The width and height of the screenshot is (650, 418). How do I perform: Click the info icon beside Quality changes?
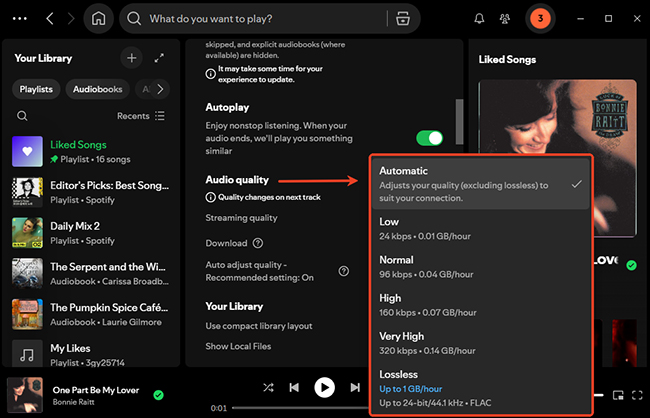tap(211, 197)
